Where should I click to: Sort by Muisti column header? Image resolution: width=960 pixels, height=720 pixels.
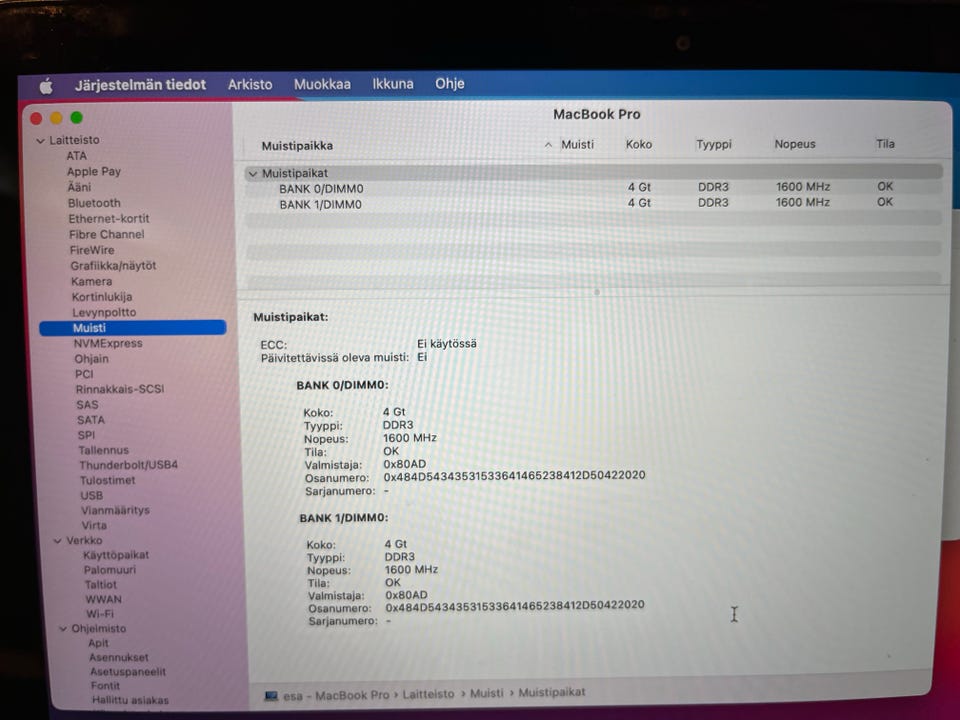coord(577,144)
